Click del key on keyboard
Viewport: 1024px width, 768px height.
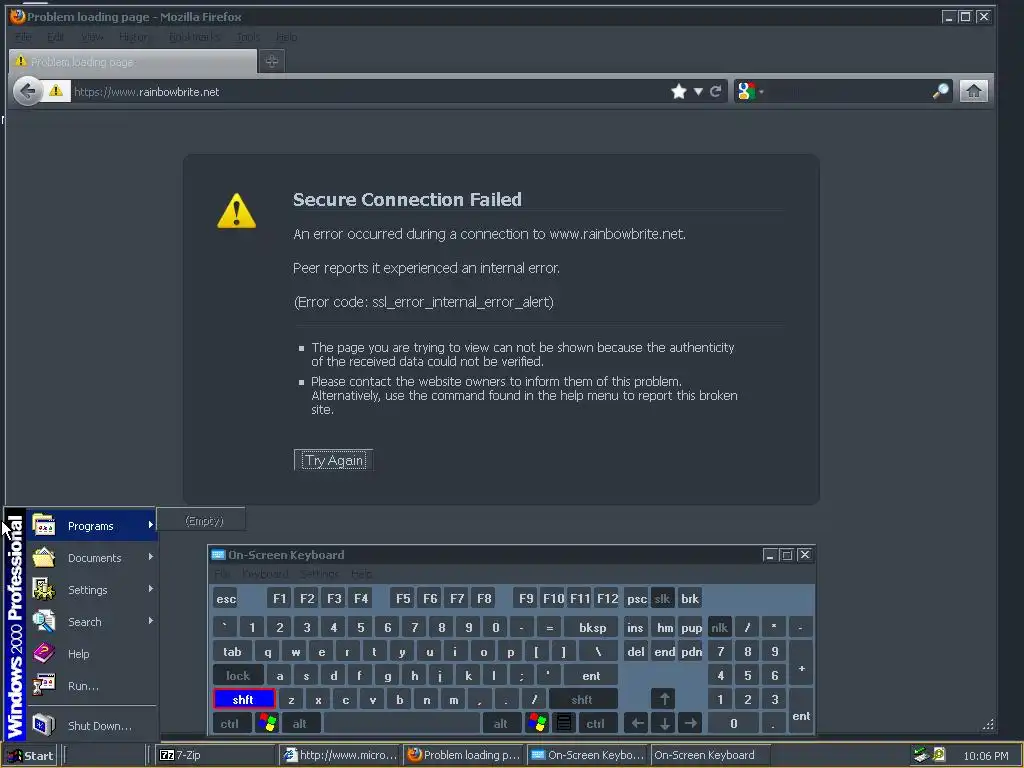coord(635,651)
